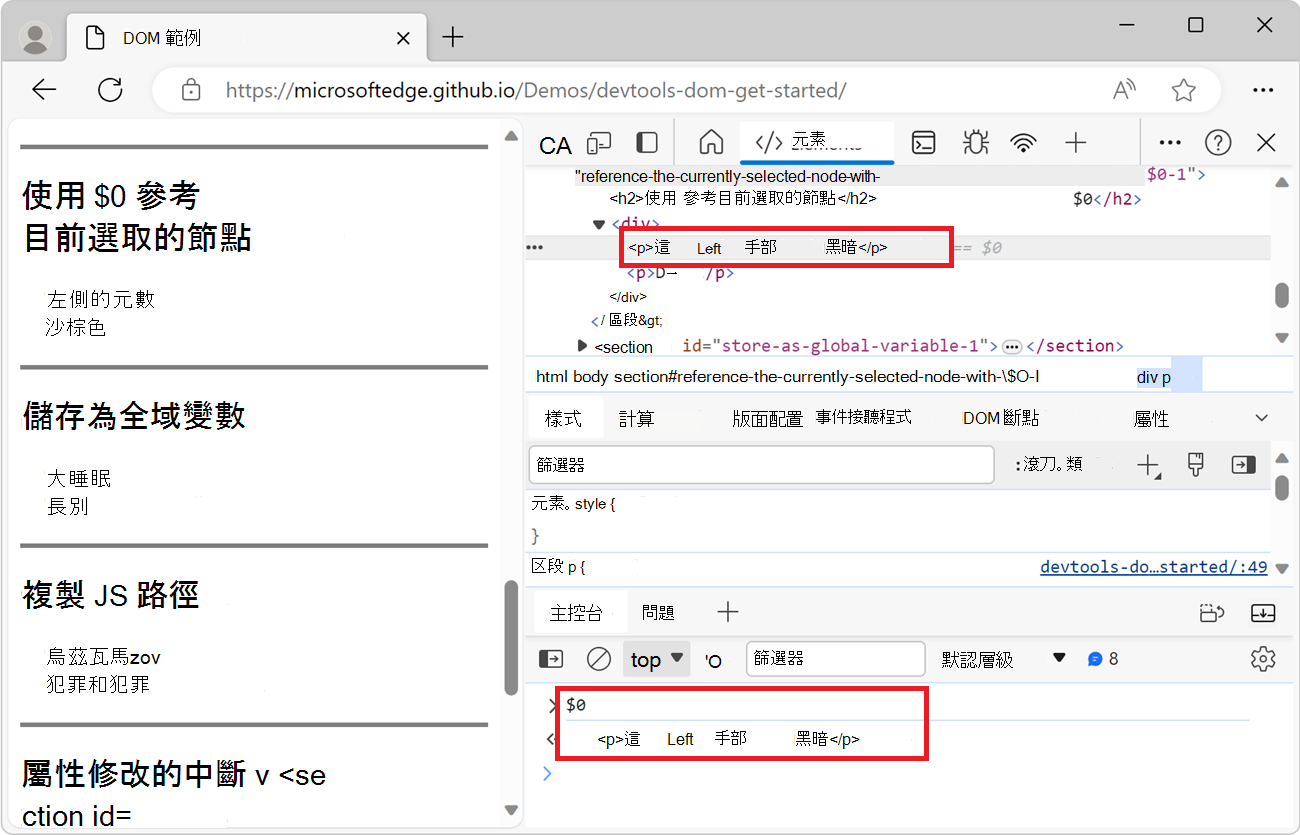The width and height of the screenshot is (1300, 835).
Task: Close the DOM 範例 browser tab
Action: click(x=404, y=38)
